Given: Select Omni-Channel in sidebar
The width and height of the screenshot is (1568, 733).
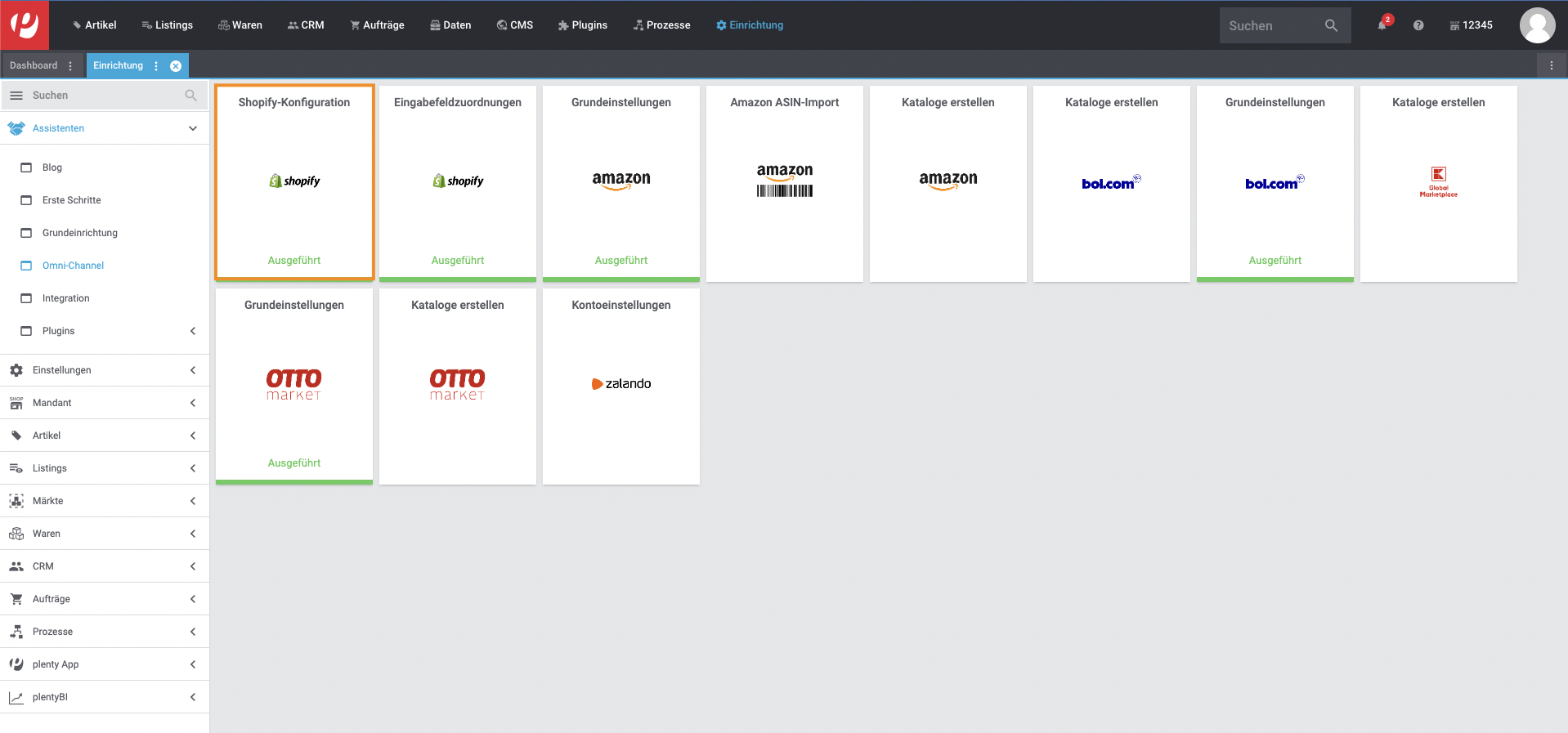Looking at the screenshot, I should click(73, 266).
